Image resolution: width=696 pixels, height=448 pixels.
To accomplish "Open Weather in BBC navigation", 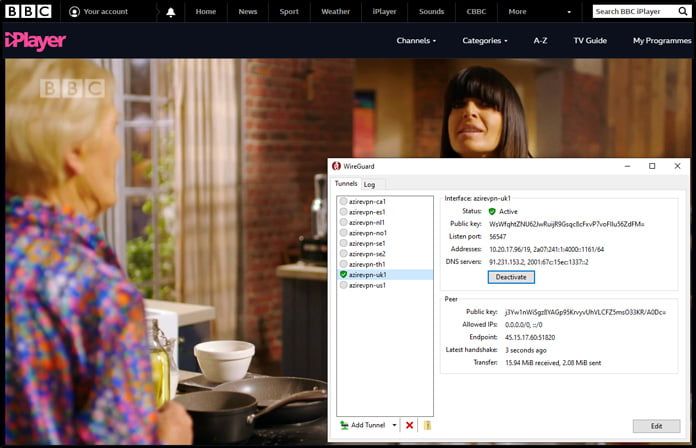I will 336,12.
